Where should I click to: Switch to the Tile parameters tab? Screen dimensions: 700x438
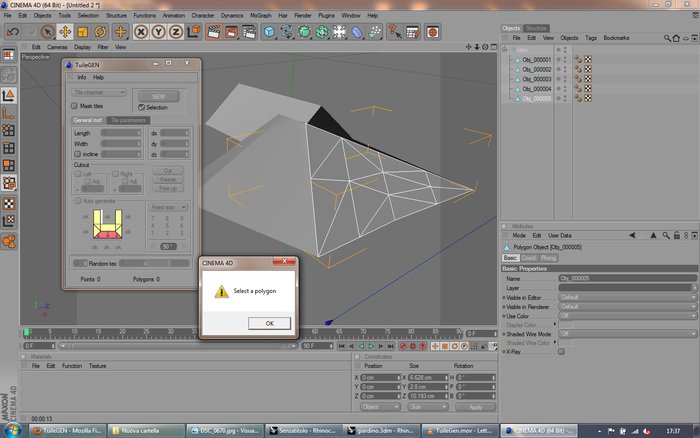pos(128,120)
